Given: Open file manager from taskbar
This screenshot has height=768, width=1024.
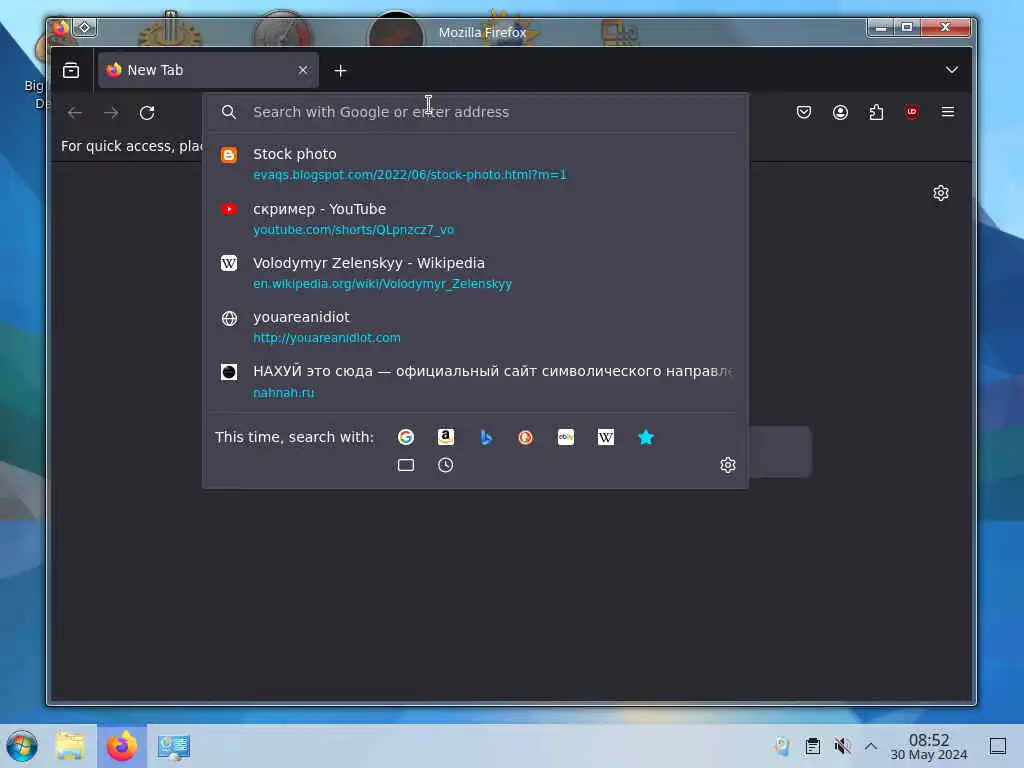Looking at the screenshot, I should (70, 746).
